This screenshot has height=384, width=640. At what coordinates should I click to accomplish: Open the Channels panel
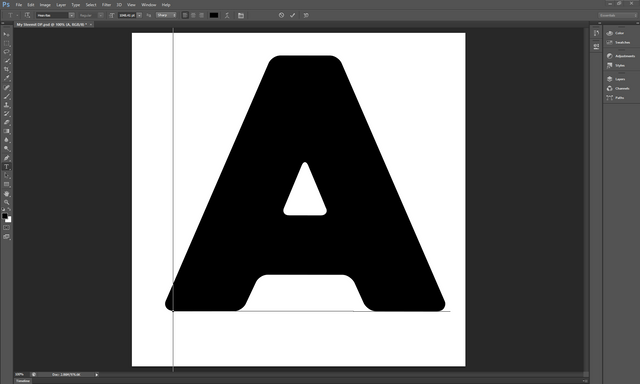618,89
